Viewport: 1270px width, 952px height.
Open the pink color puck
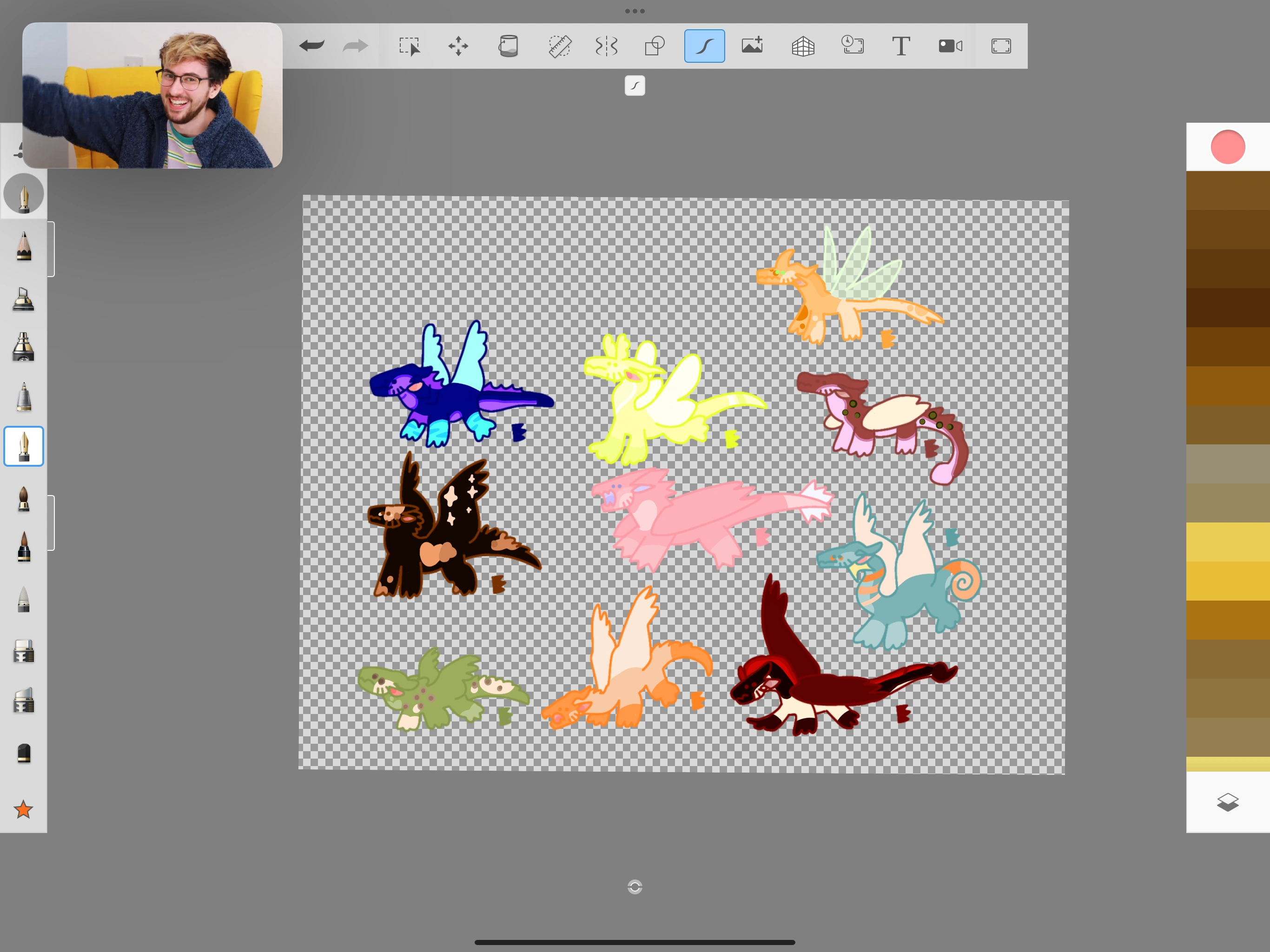pos(1228,147)
